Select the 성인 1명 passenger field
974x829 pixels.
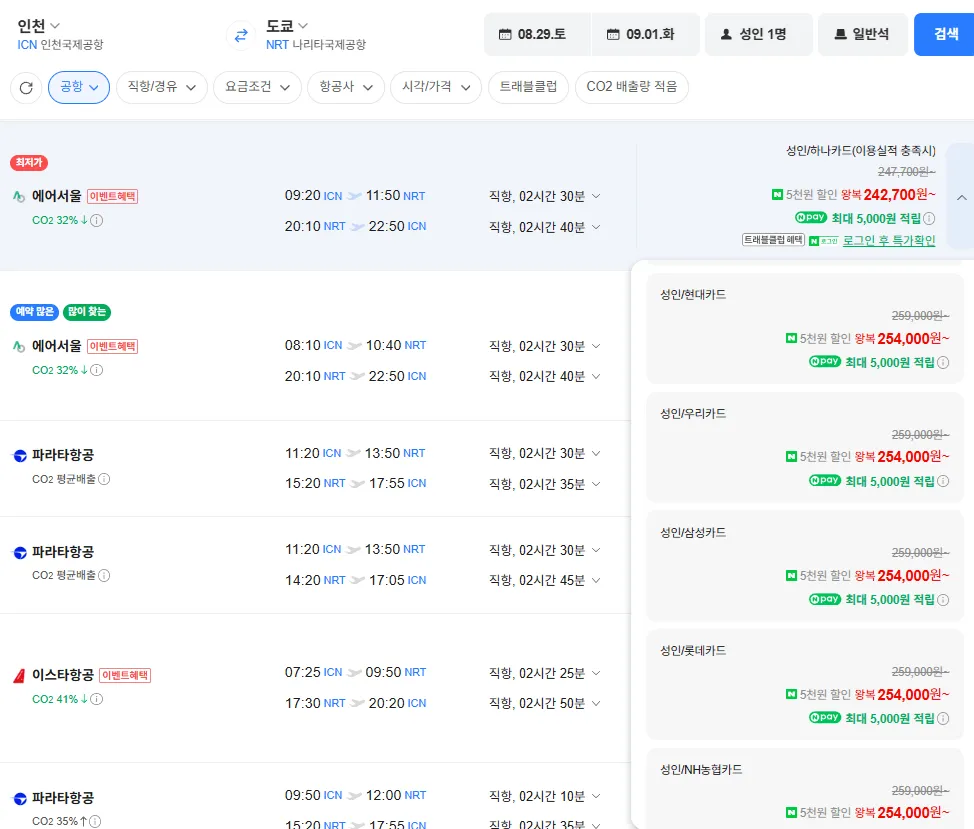(758, 34)
